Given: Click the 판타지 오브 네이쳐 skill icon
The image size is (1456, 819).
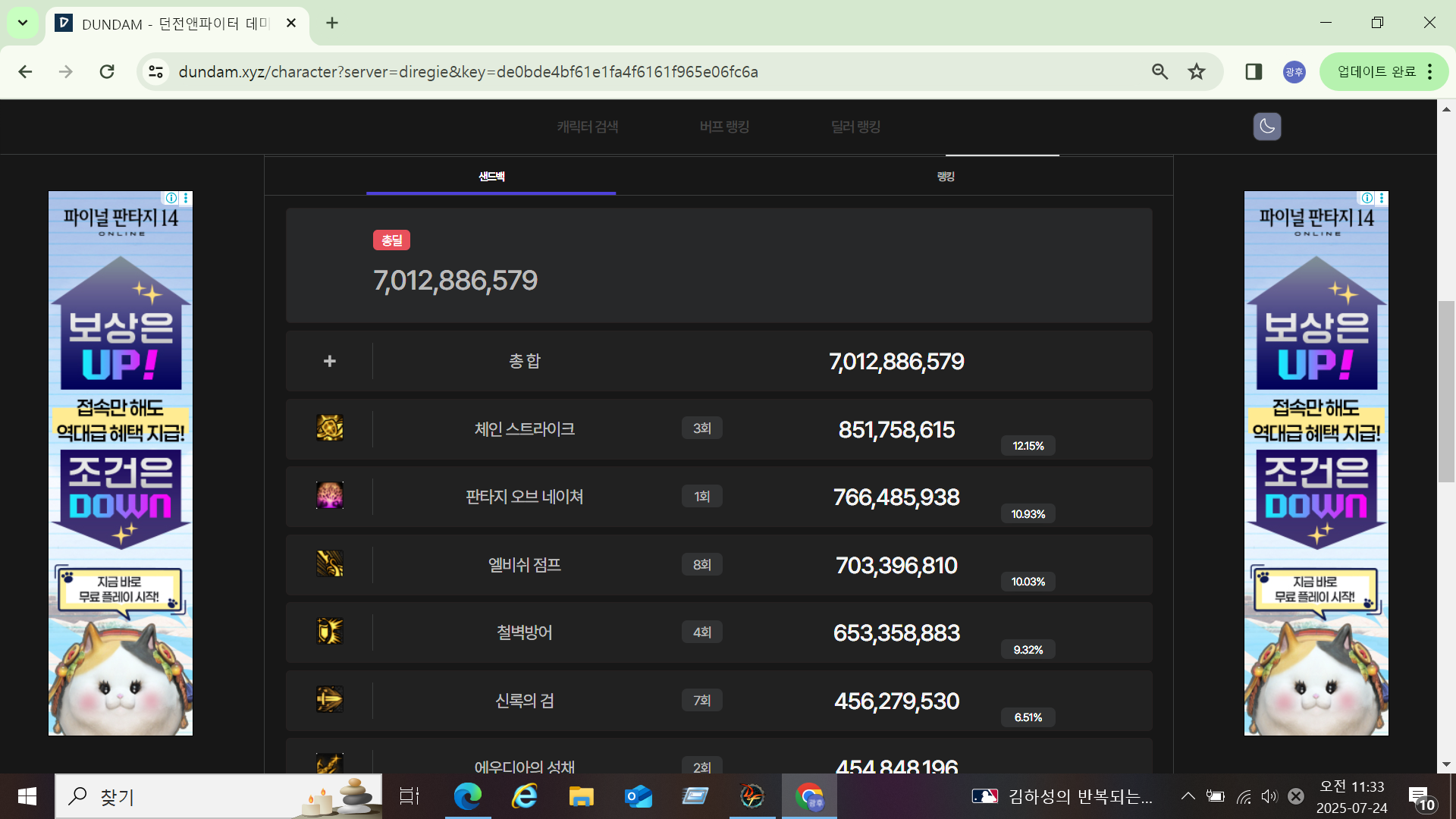Looking at the screenshot, I should pyautogui.click(x=329, y=496).
